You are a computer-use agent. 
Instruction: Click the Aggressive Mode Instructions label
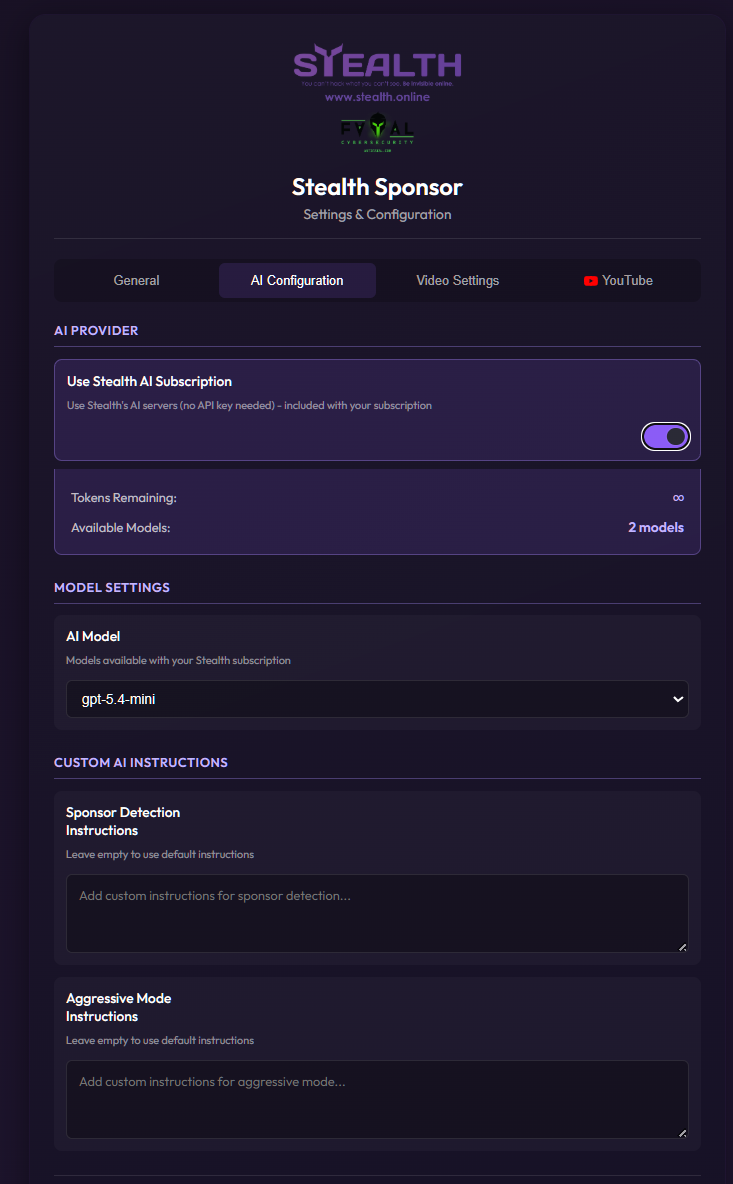click(x=118, y=1007)
